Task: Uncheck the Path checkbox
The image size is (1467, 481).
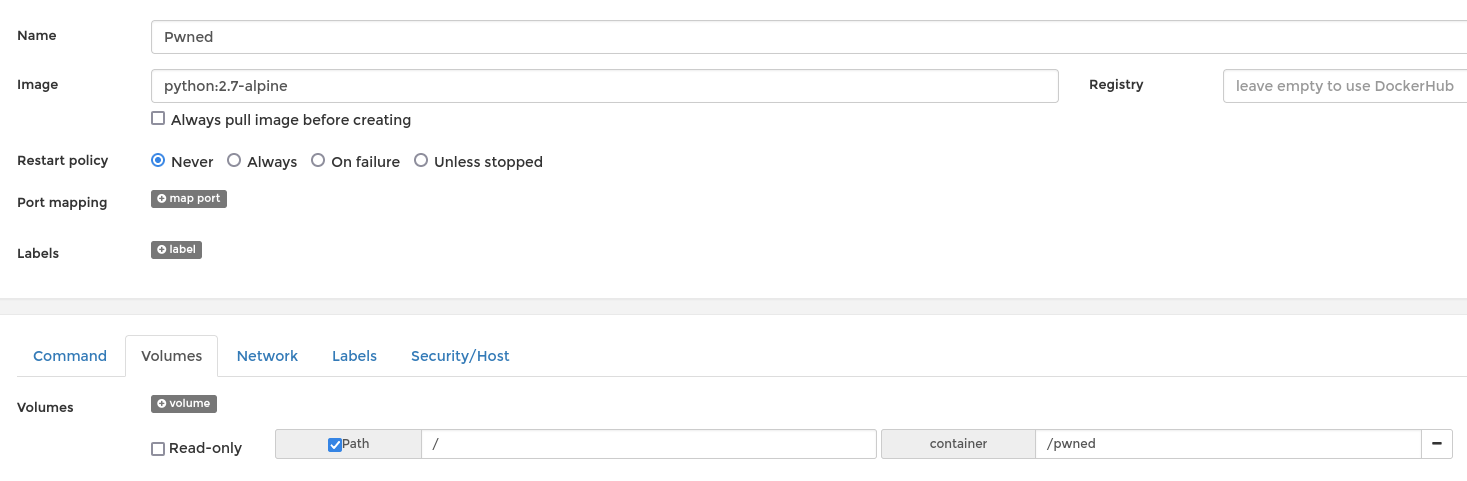Action: click(335, 445)
